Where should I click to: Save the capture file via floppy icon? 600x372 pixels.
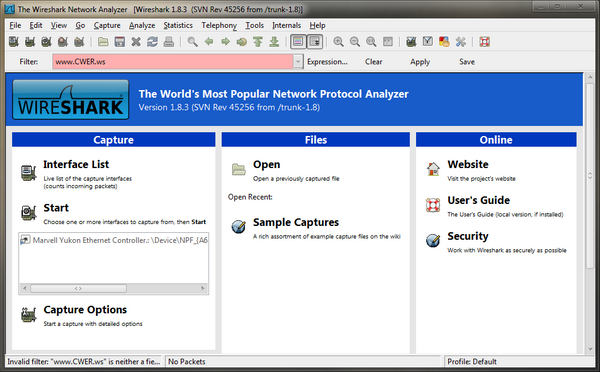119,42
